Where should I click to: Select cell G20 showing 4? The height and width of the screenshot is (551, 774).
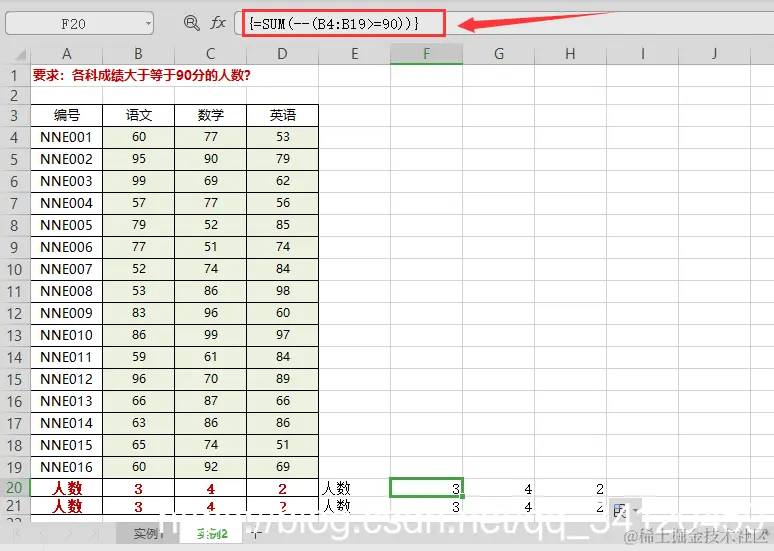coord(499,488)
